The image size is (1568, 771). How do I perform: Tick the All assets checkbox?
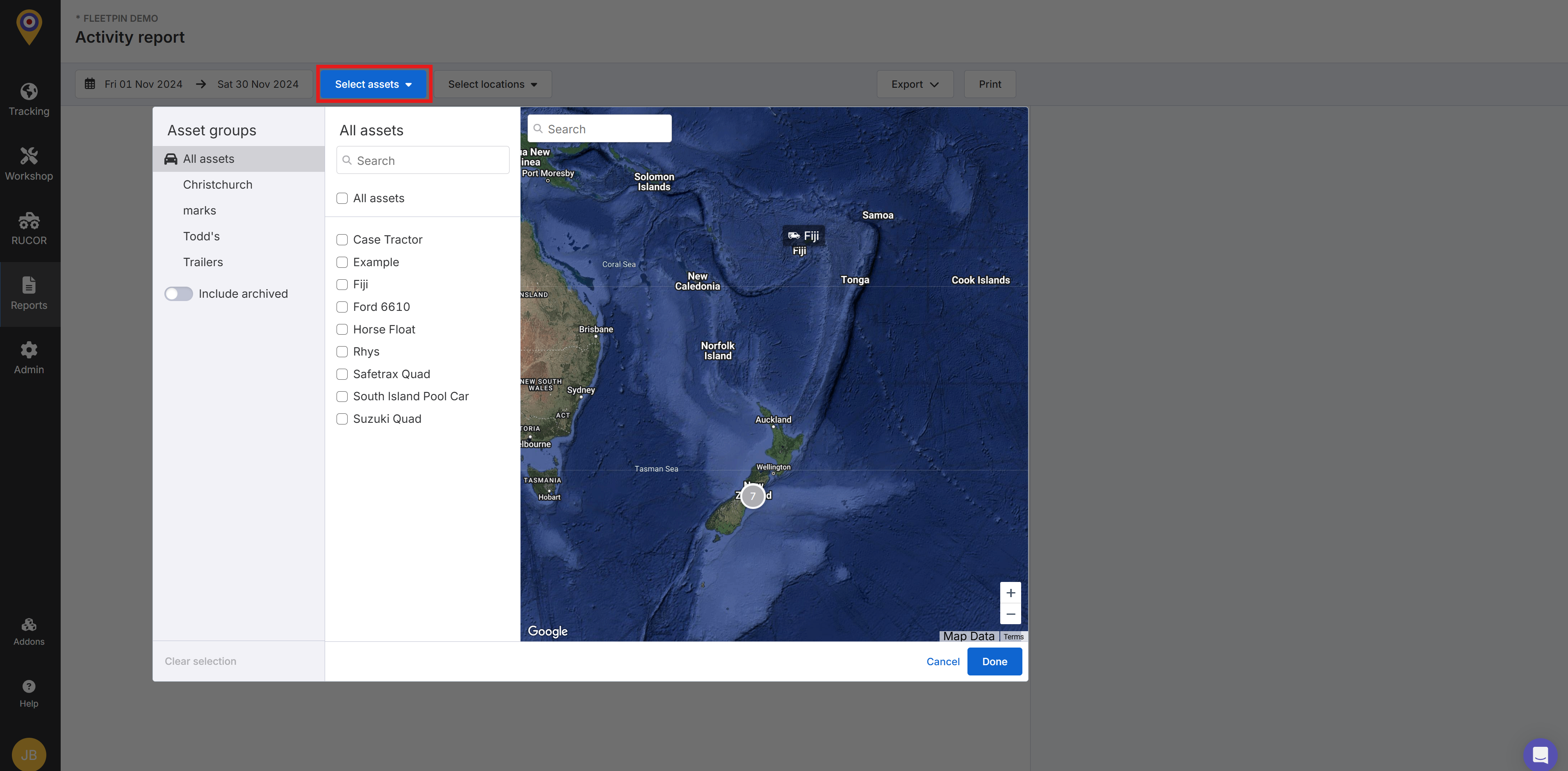click(x=342, y=198)
